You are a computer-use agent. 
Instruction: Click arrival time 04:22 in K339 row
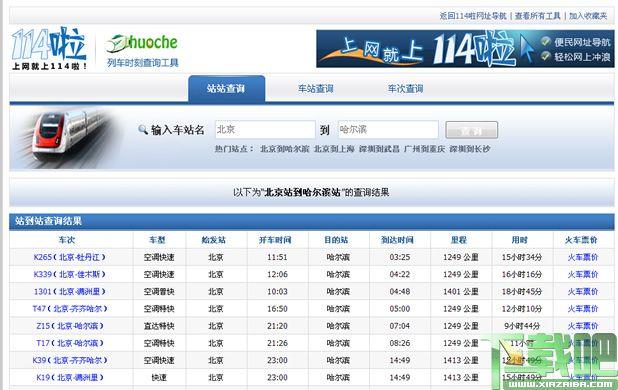400,274
